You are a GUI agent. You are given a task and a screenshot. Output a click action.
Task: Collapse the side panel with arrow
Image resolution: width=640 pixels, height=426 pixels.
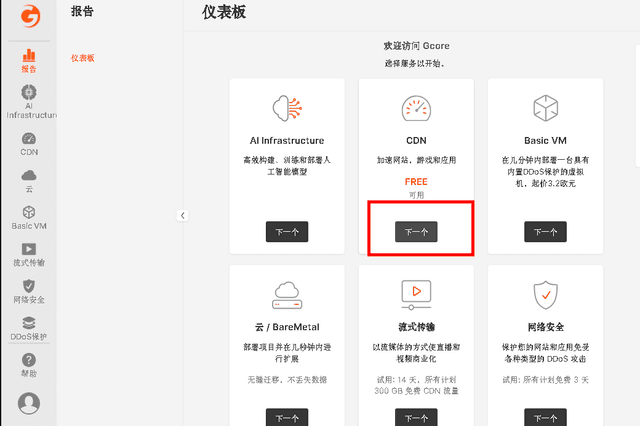point(182,215)
